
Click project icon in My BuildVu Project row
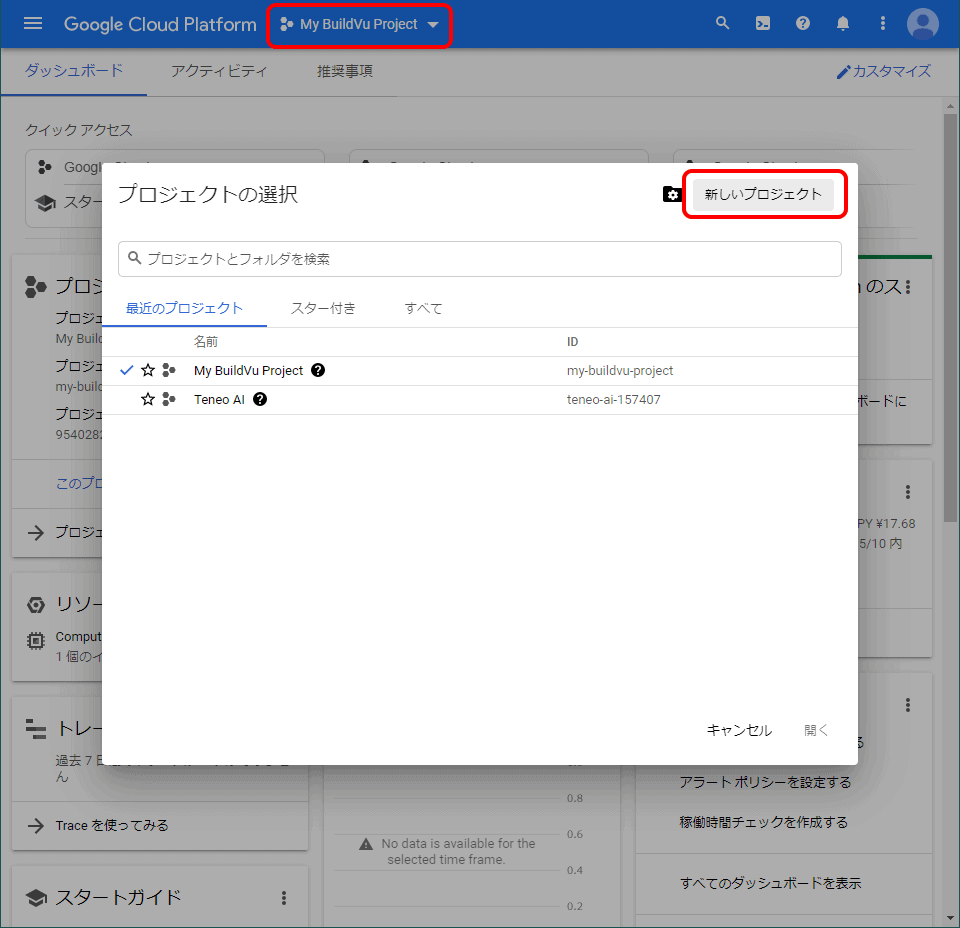(169, 370)
